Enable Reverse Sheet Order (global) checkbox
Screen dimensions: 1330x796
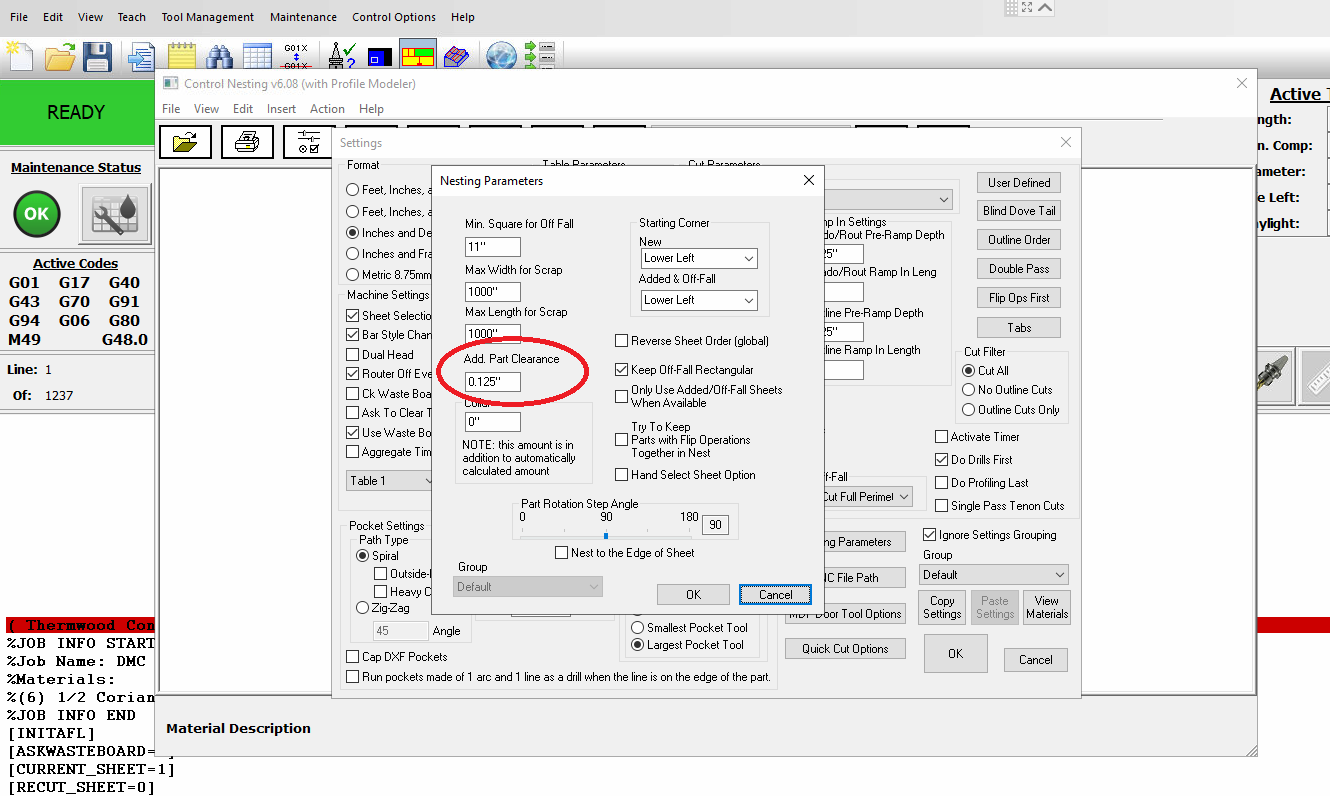point(622,341)
